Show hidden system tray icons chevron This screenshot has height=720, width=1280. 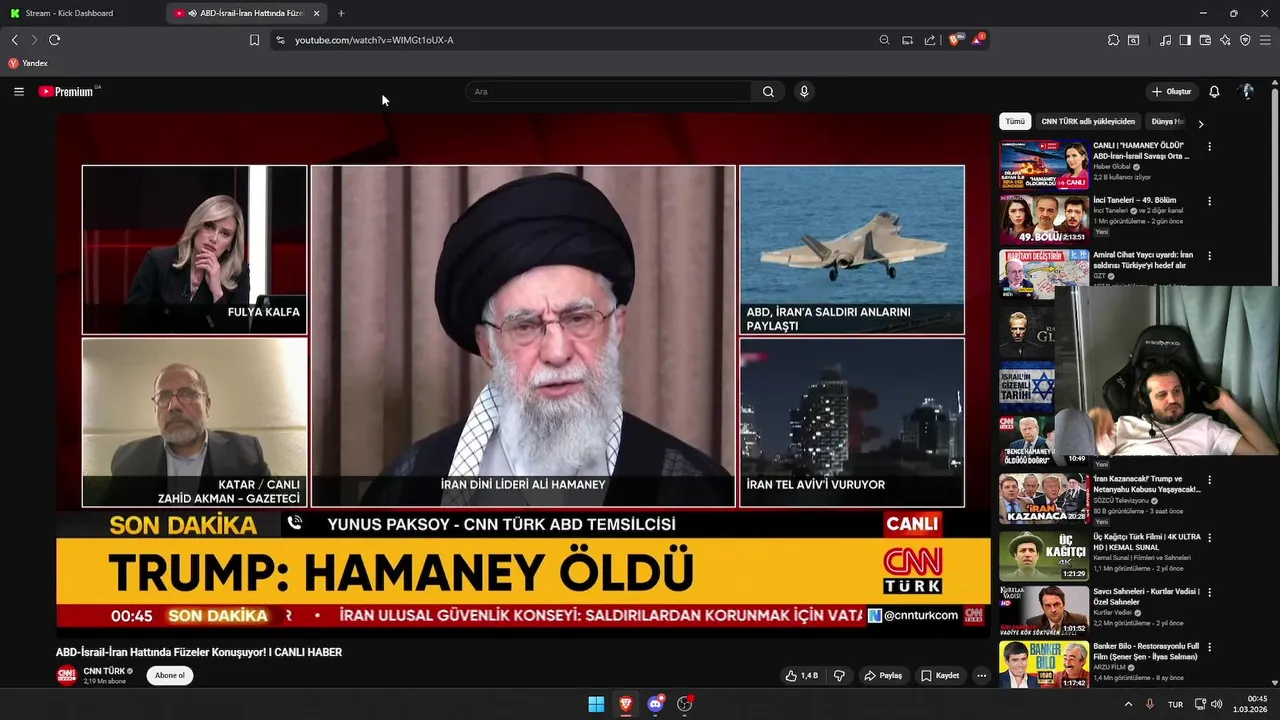1128,704
